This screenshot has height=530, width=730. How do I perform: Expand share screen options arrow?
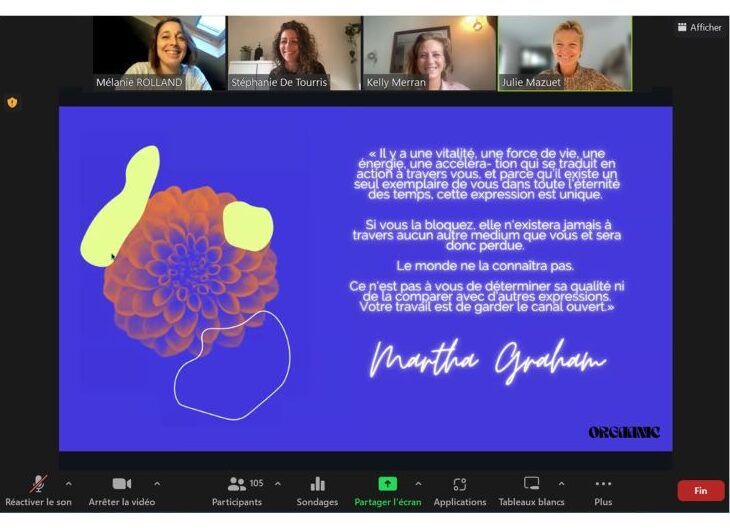coord(418,484)
